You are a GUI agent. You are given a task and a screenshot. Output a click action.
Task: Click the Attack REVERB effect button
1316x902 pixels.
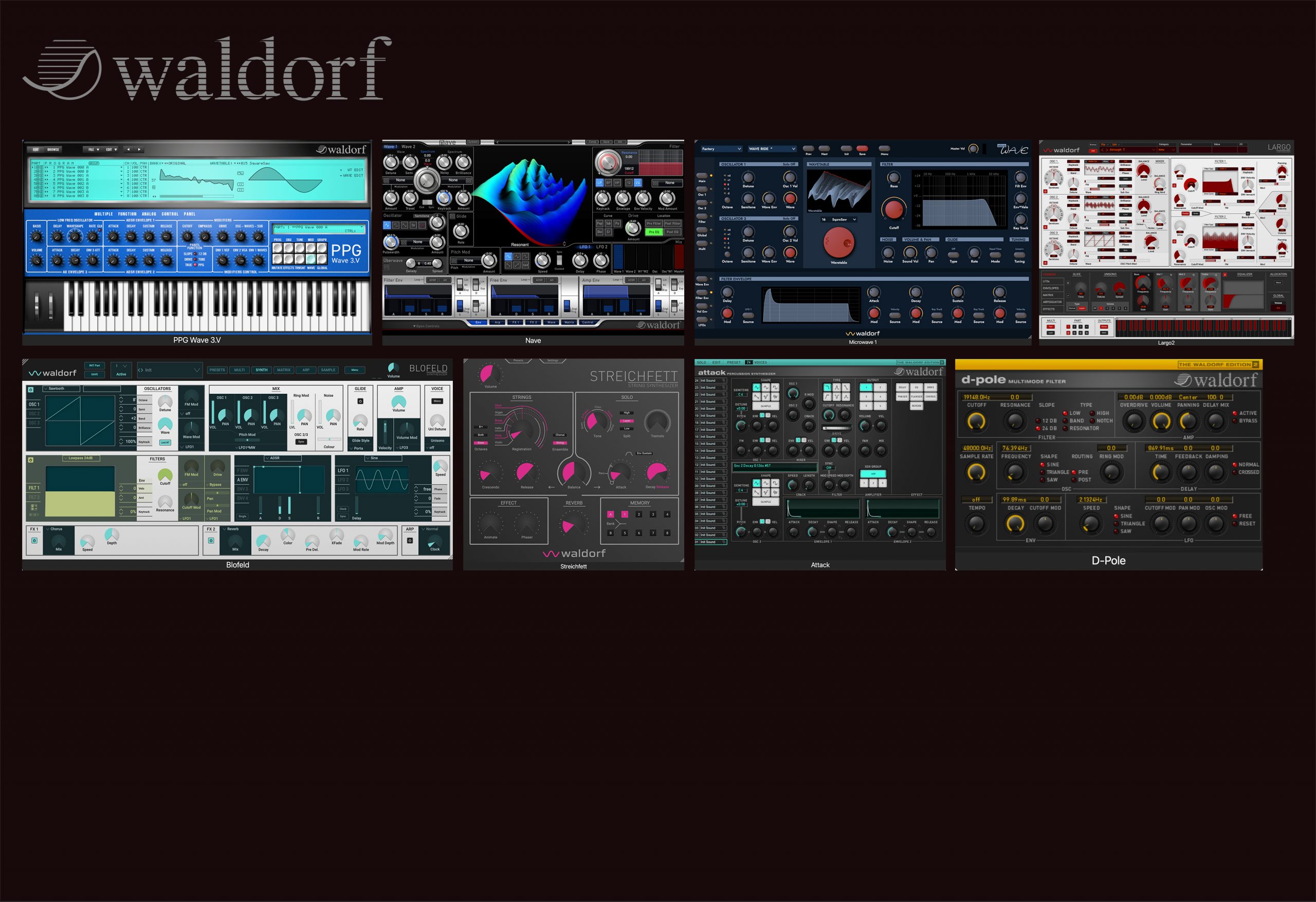[x=916, y=406]
